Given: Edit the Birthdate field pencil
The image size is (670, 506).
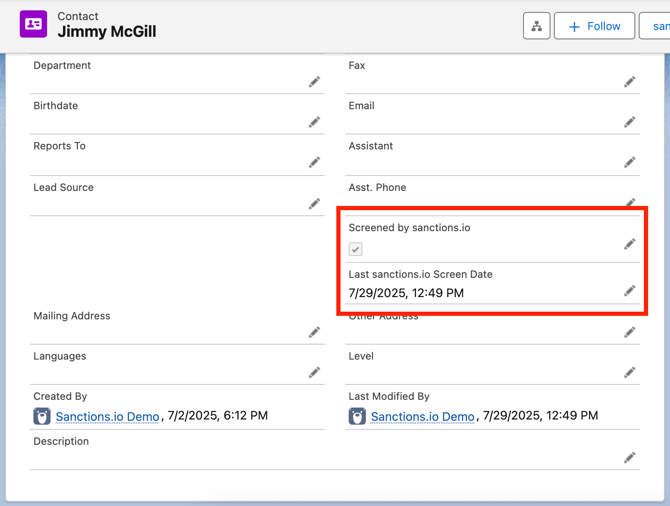Looking at the screenshot, I should point(314,122).
